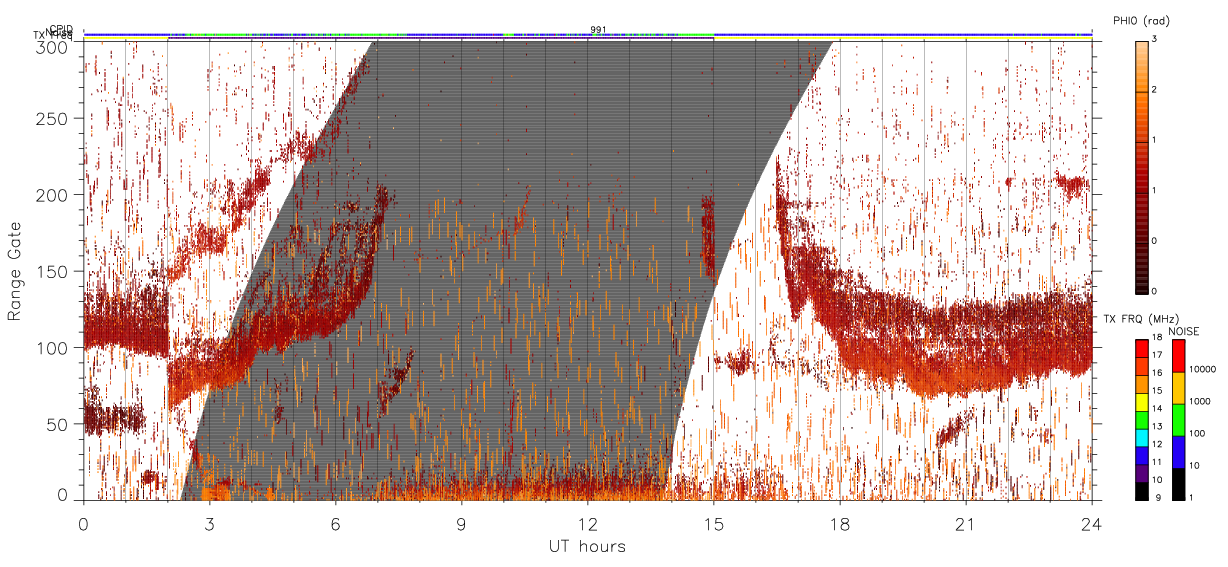This screenshot has width=1228, height=567.
Task: Click the '14' label on TX FRQ legend
Action: coord(1156,410)
